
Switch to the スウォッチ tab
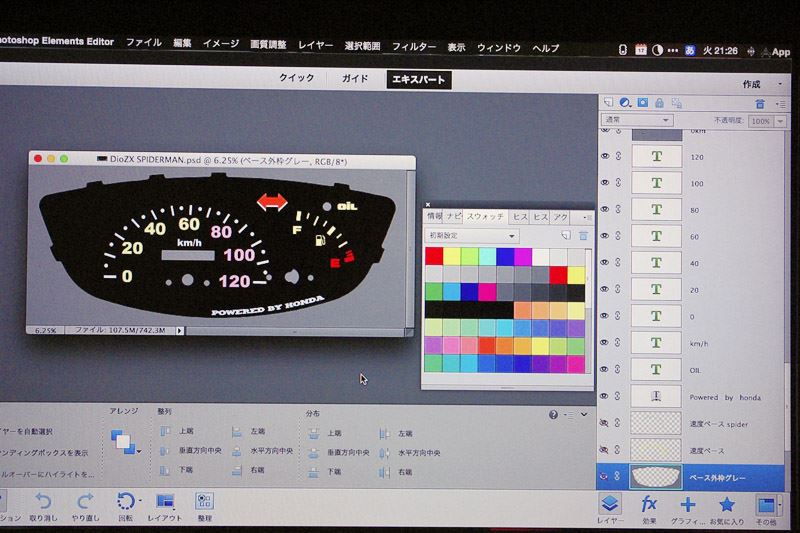[x=485, y=217]
